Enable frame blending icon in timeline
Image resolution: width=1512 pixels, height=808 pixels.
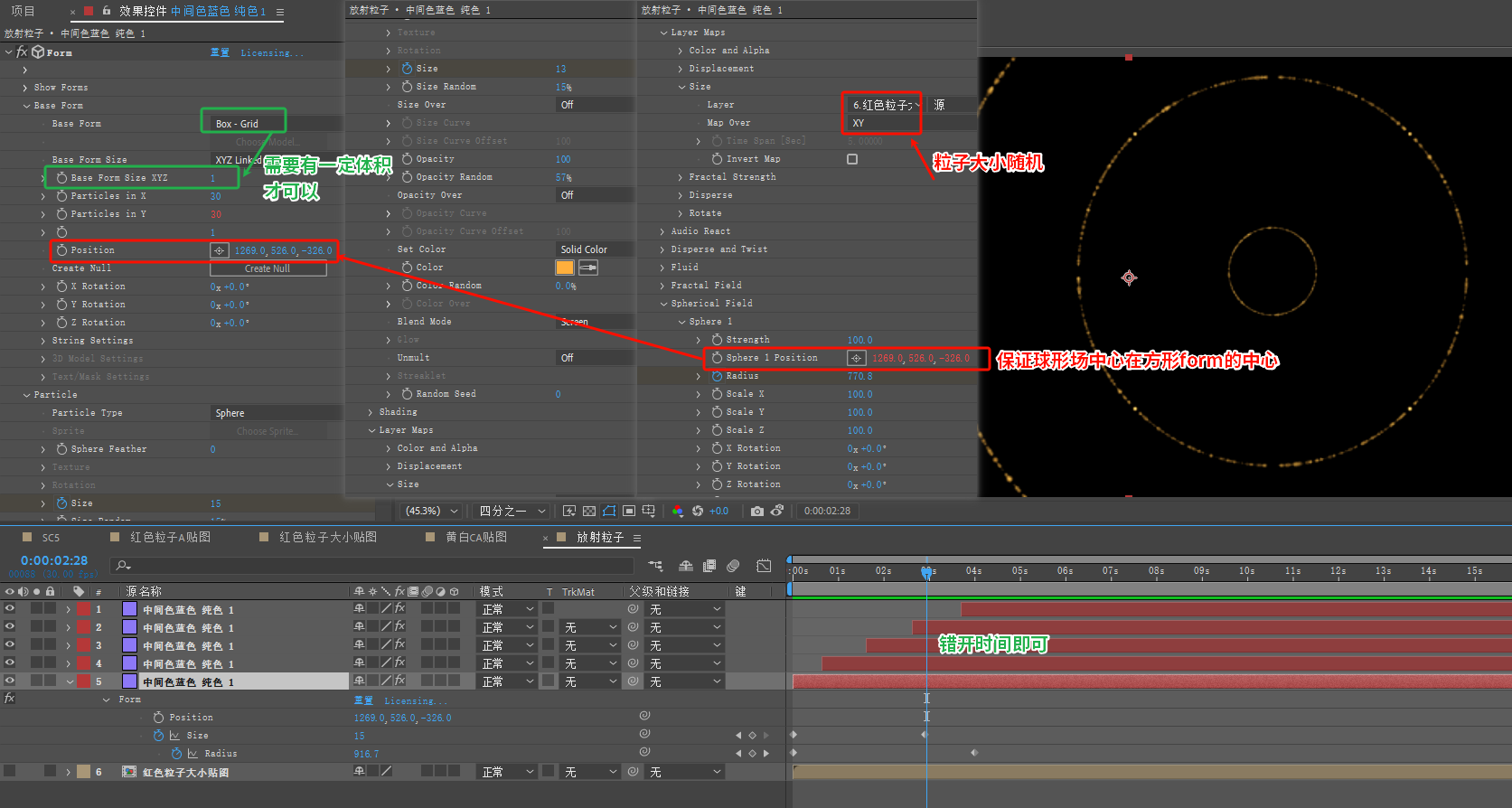coord(709,566)
